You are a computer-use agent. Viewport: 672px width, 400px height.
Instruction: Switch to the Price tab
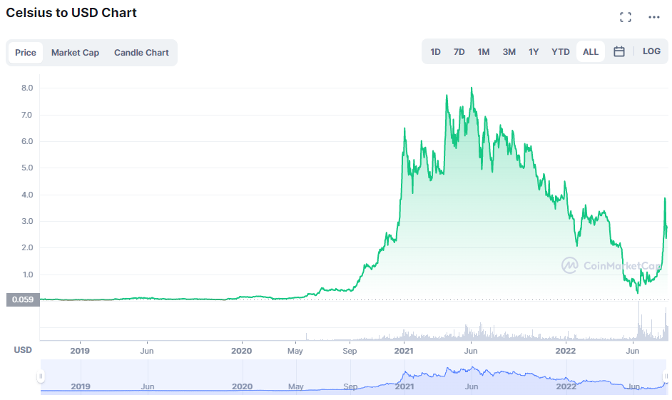coord(25,53)
